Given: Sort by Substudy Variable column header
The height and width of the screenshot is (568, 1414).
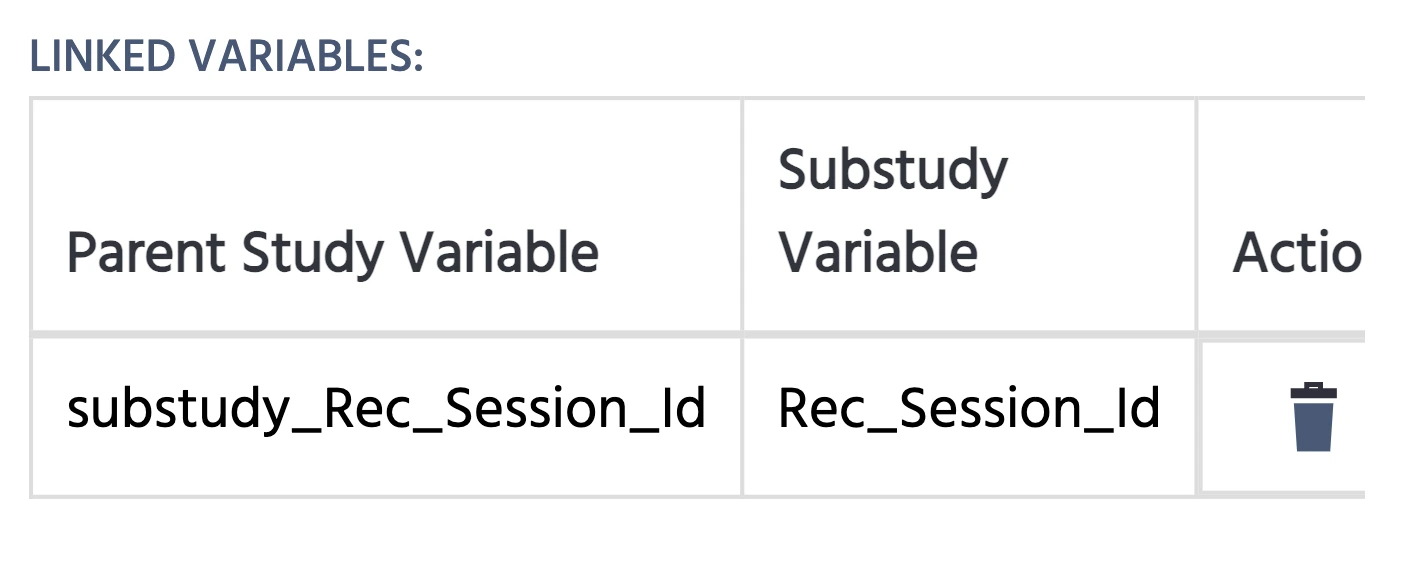Looking at the screenshot, I should pyautogui.click(x=969, y=215).
